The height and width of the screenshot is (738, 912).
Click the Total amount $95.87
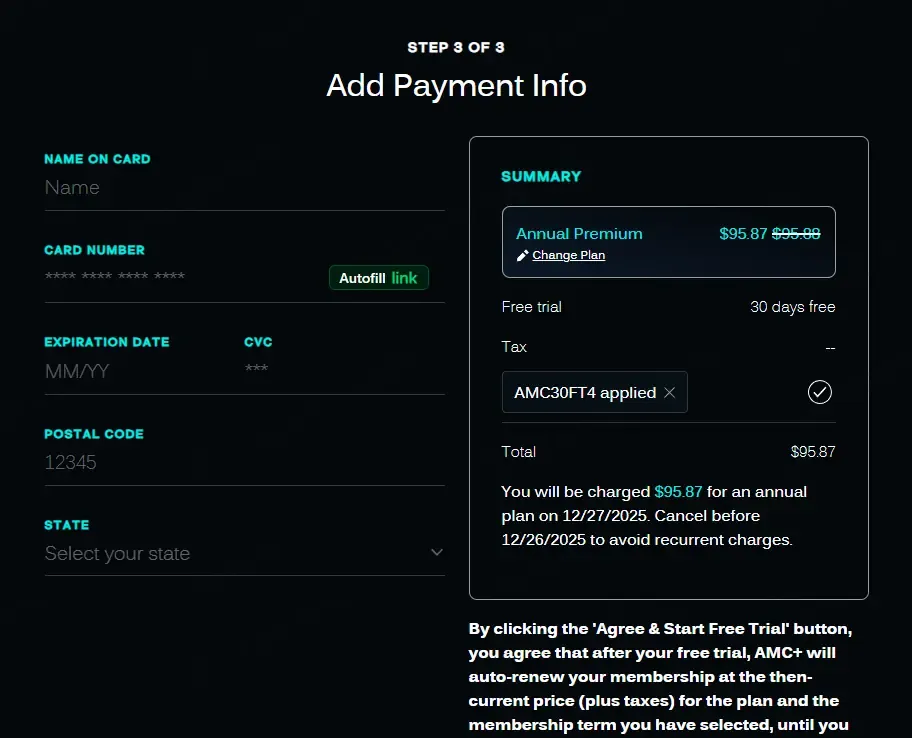click(812, 452)
